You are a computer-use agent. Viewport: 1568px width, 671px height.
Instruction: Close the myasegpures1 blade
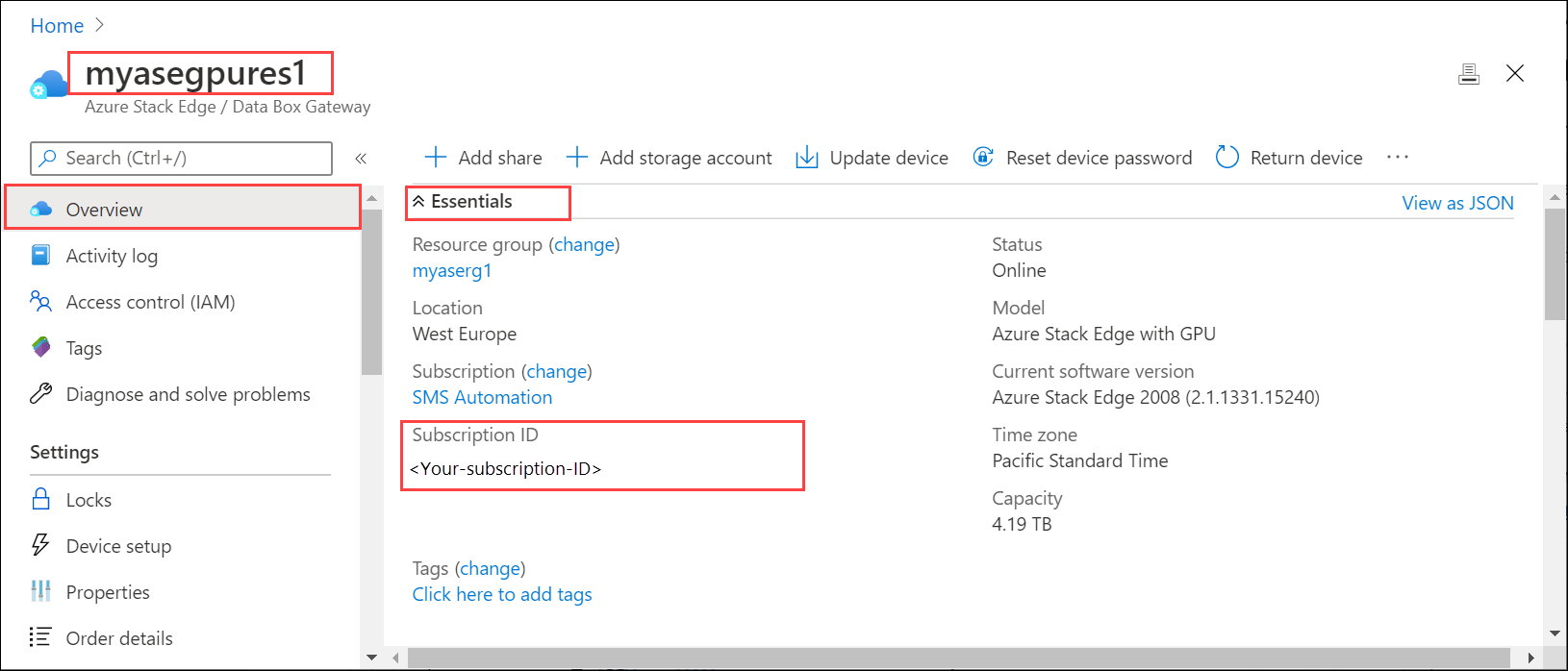[x=1515, y=73]
